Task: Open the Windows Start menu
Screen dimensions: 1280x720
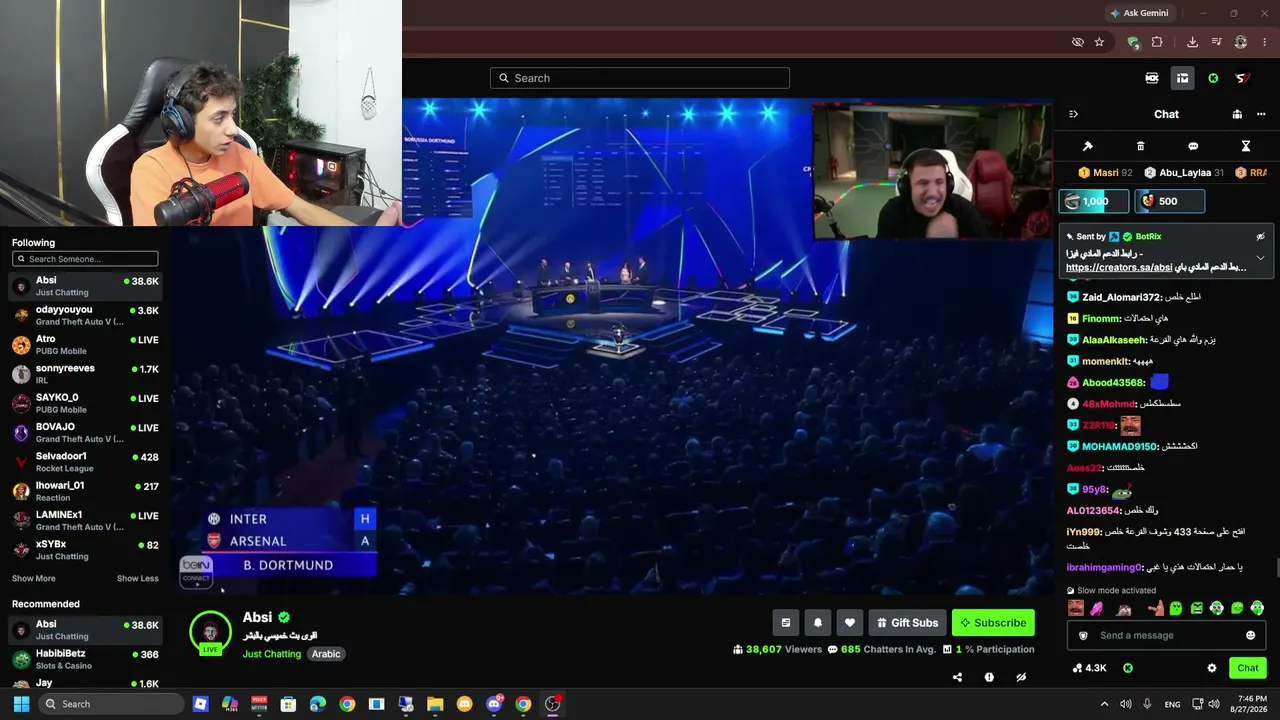Action: point(21,704)
